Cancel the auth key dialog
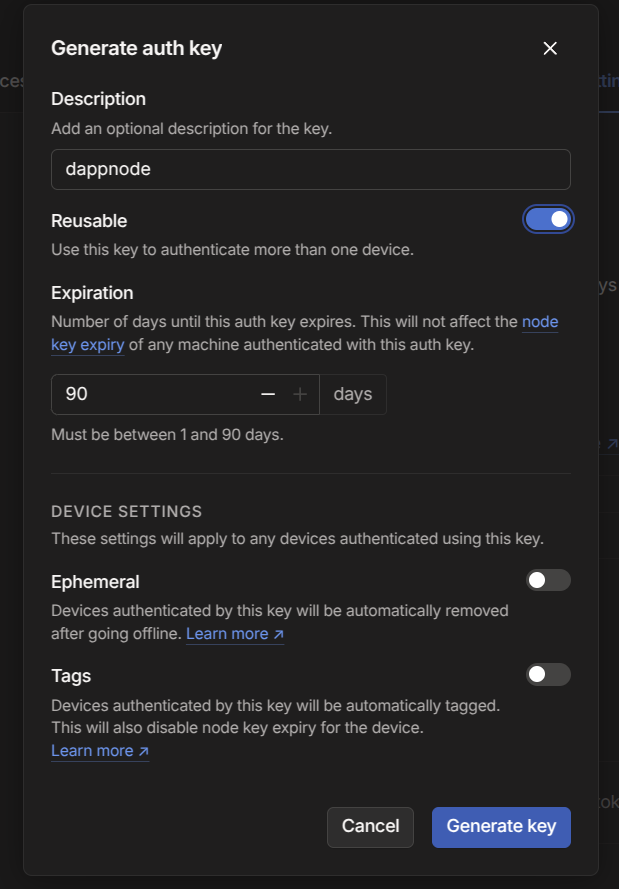The height and width of the screenshot is (889, 619). coord(370,826)
